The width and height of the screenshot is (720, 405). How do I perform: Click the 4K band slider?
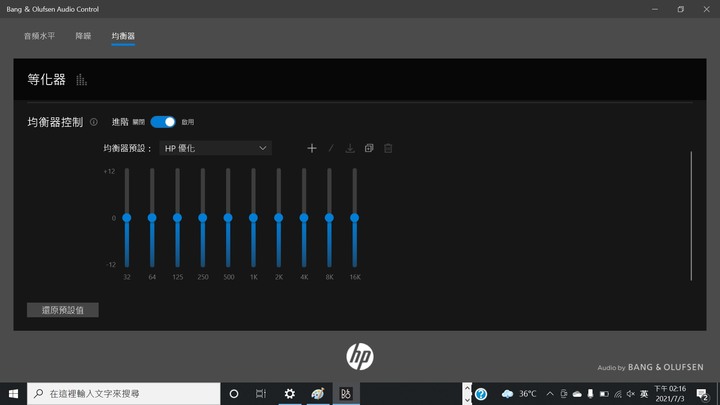[x=304, y=218]
